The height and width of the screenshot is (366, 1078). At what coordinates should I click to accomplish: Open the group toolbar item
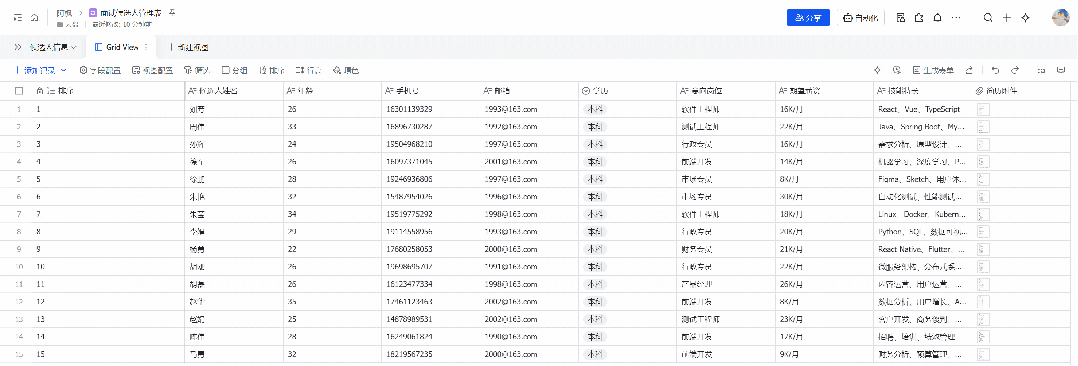coord(234,70)
